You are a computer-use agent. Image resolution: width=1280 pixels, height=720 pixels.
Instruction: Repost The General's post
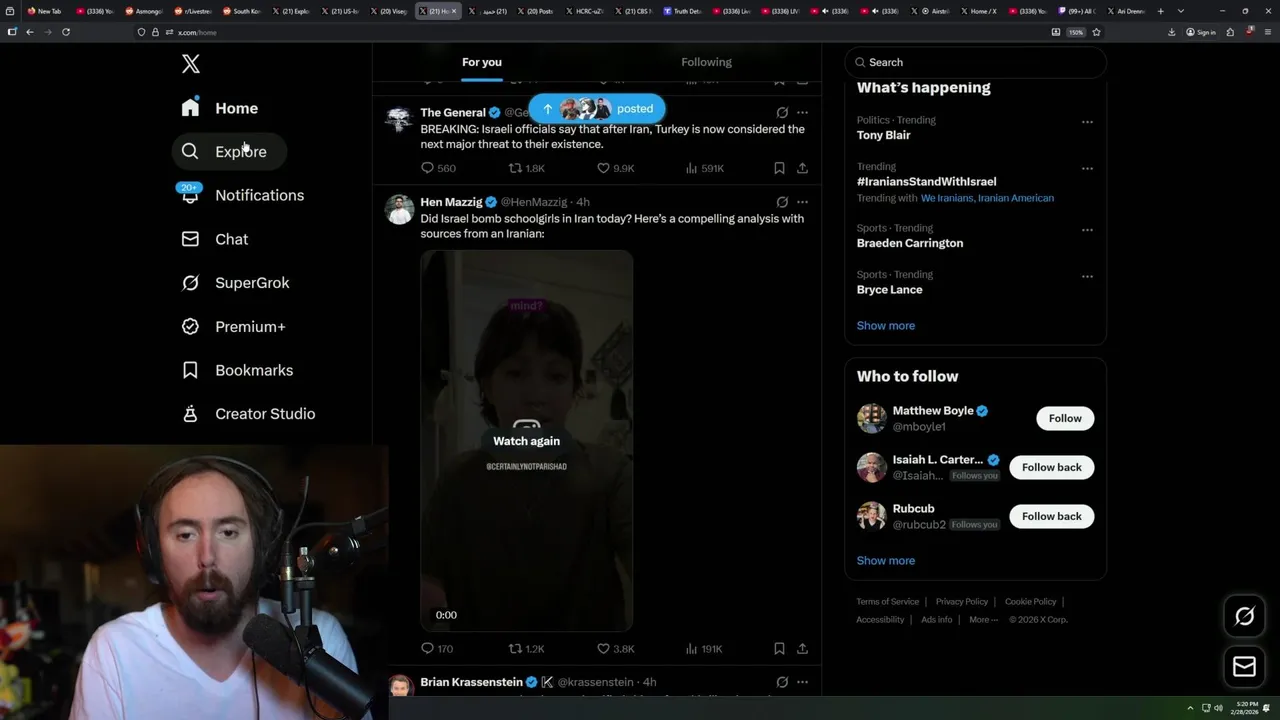[527, 168]
